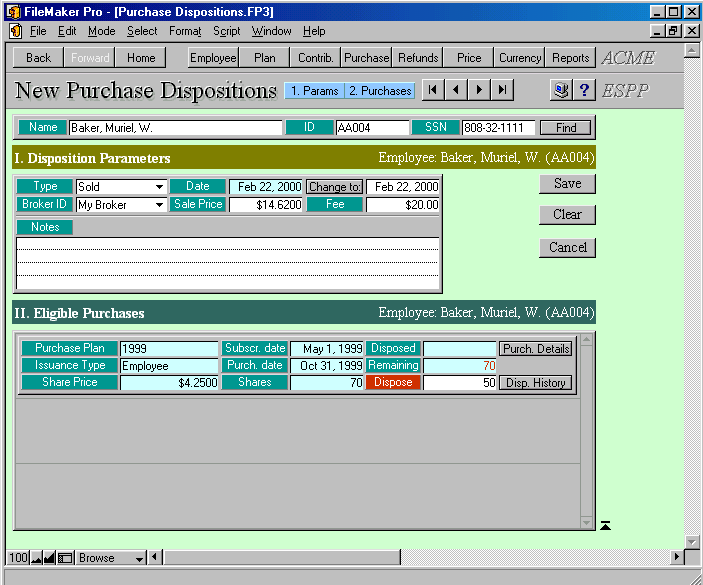The image size is (703, 585).
Task: Open the Contrib. section
Action: [x=316, y=58]
